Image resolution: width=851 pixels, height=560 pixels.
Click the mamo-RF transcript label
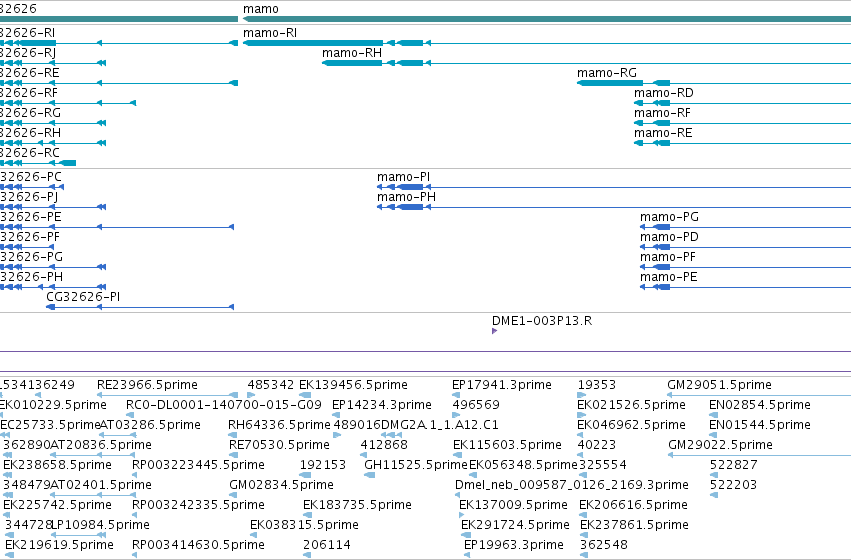[663, 113]
